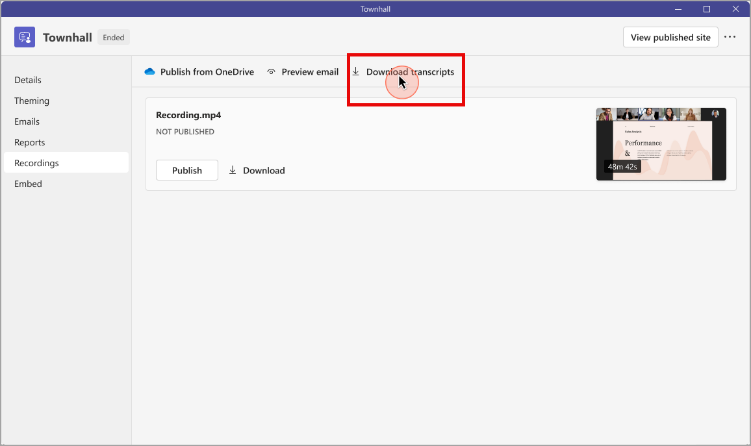Minimize the Townhall window
The image size is (751, 446).
click(678, 9)
